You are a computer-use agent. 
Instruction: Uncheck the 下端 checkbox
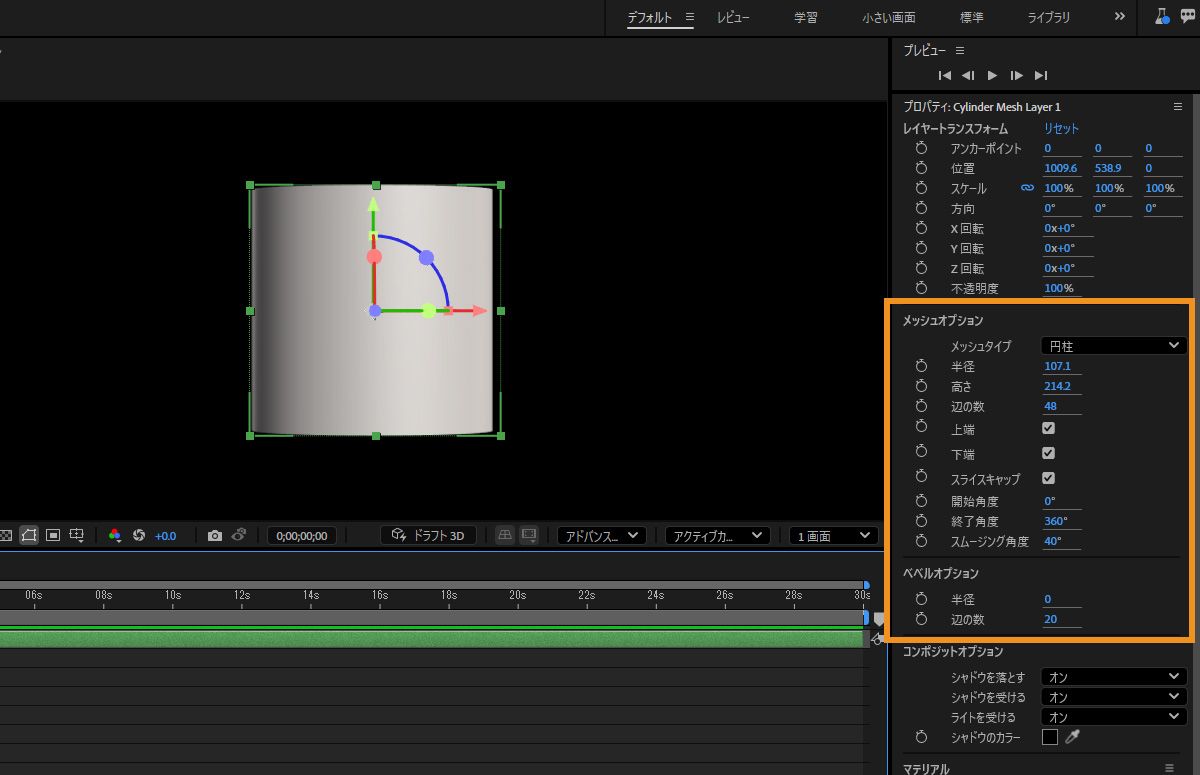point(1048,453)
